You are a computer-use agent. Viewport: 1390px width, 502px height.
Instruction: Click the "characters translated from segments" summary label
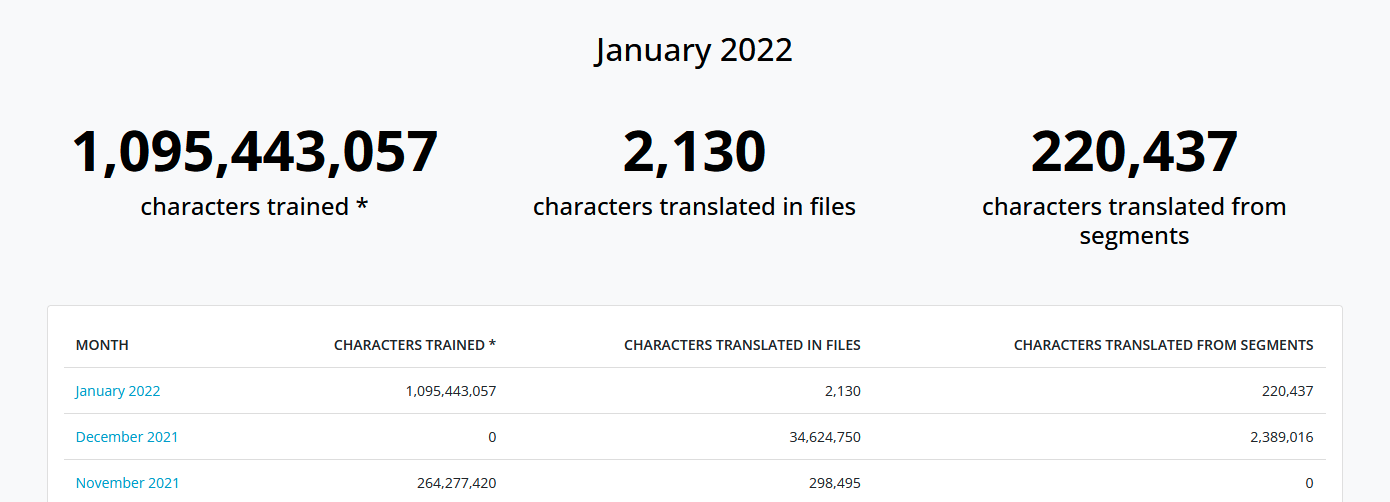1134,221
